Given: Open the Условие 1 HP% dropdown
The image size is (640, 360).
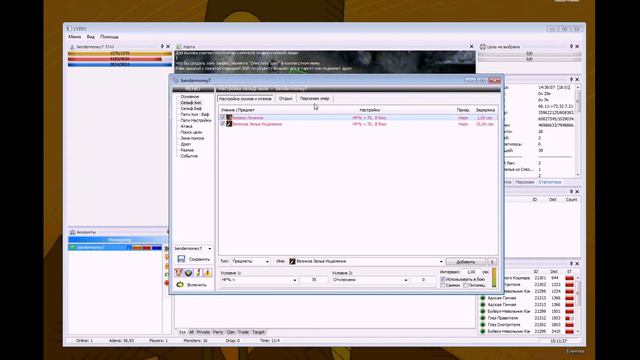Looking at the screenshot, I should [294, 280].
